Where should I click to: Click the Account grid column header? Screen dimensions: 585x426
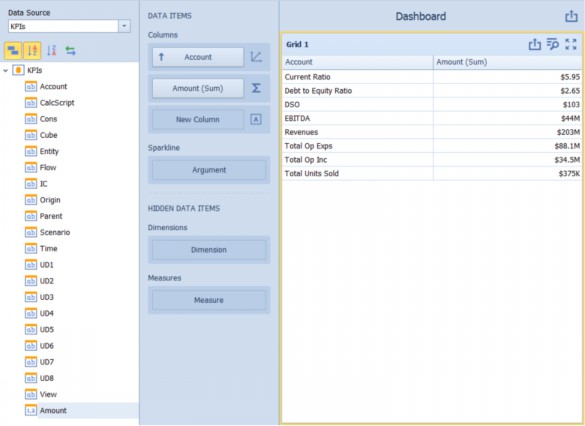coord(358,62)
